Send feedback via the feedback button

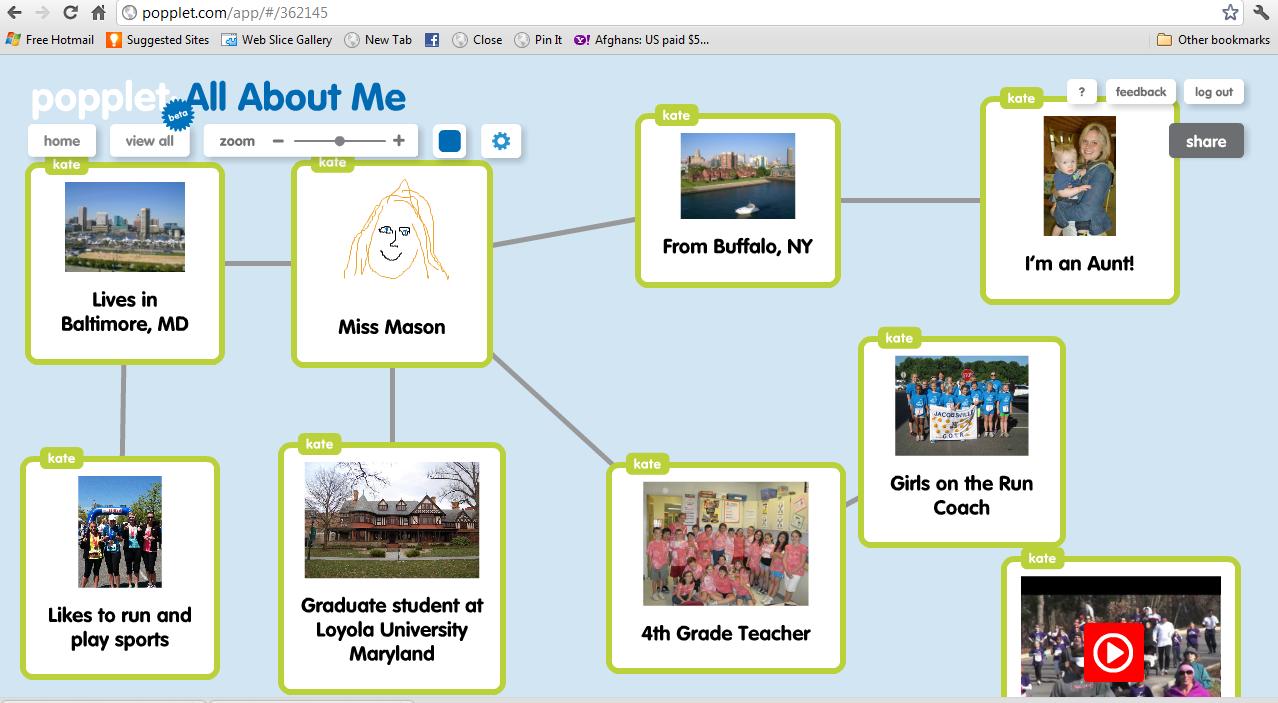(1140, 91)
